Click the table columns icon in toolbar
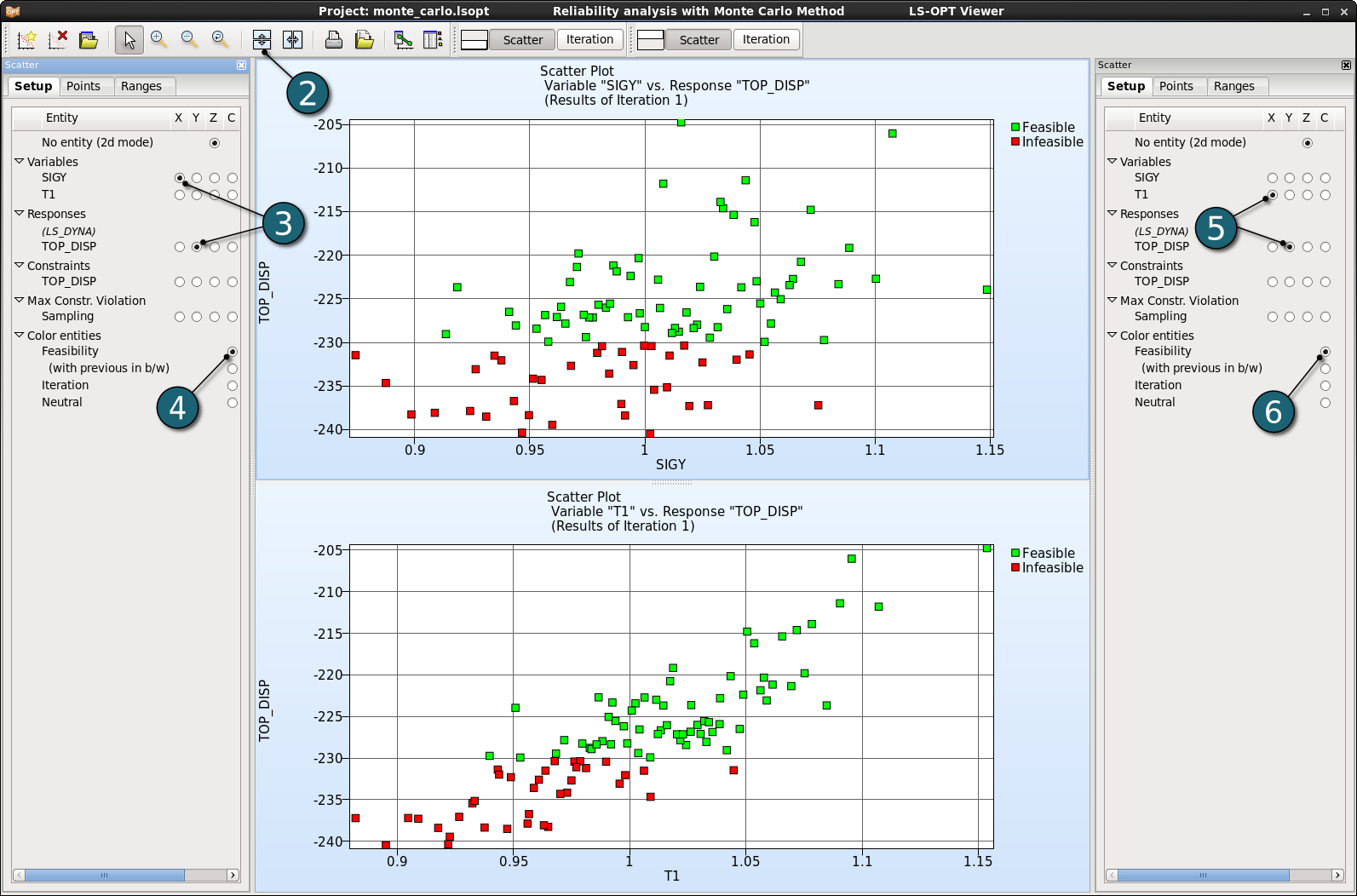Viewport: 1357px width, 896px height. point(434,39)
